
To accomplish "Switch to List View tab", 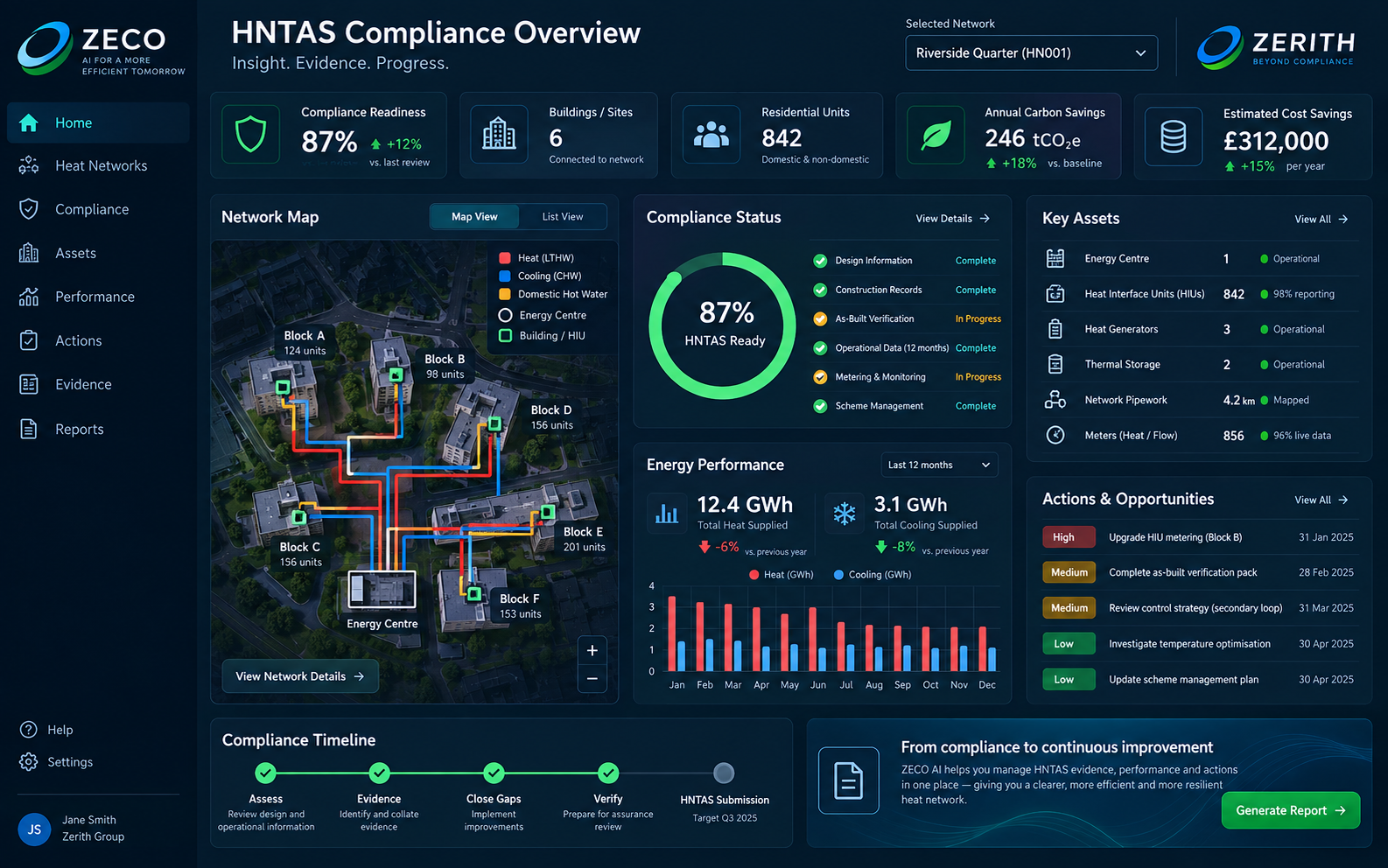I will click(x=563, y=217).
